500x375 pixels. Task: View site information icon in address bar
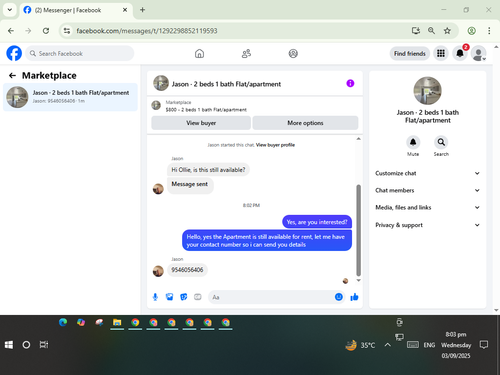point(67,31)
